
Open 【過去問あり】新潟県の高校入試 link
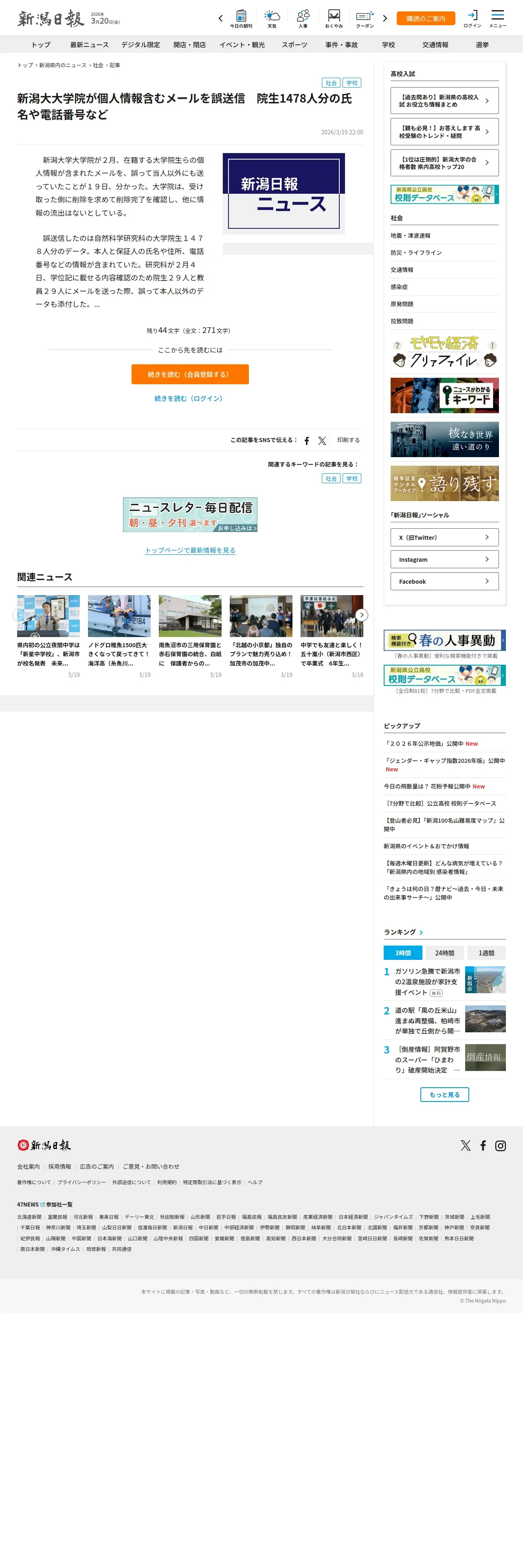[444, 101]
